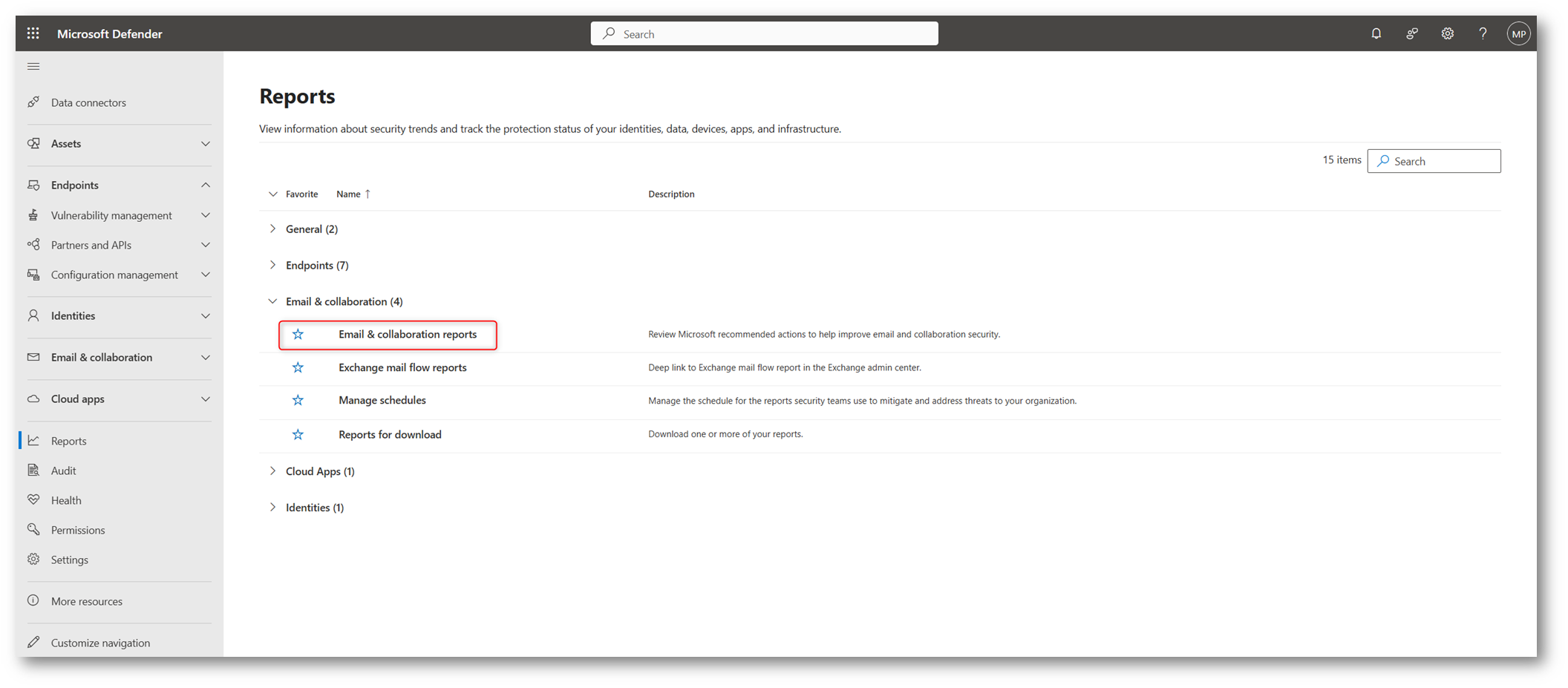The width and height of the screenshot is (1568, 688).
Task: Open Settings in the sidebar
Action: 70,560
